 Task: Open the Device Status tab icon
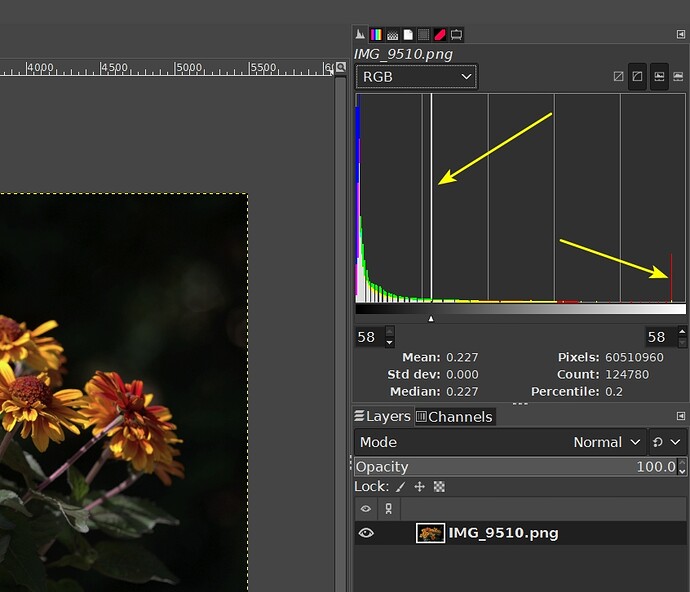455,35
